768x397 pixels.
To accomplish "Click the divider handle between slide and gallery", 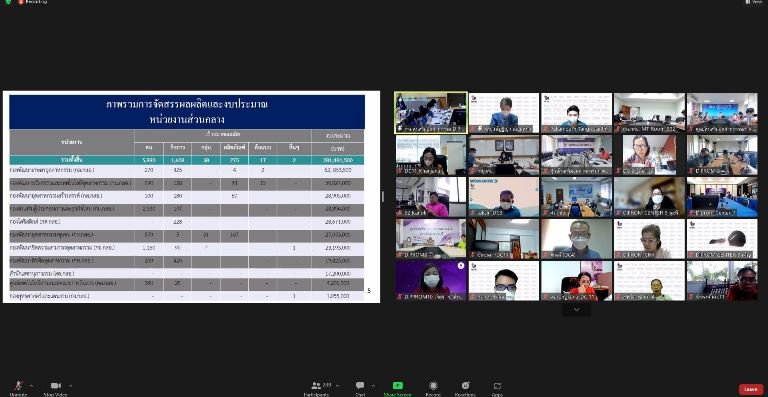I will click(383, 197).
